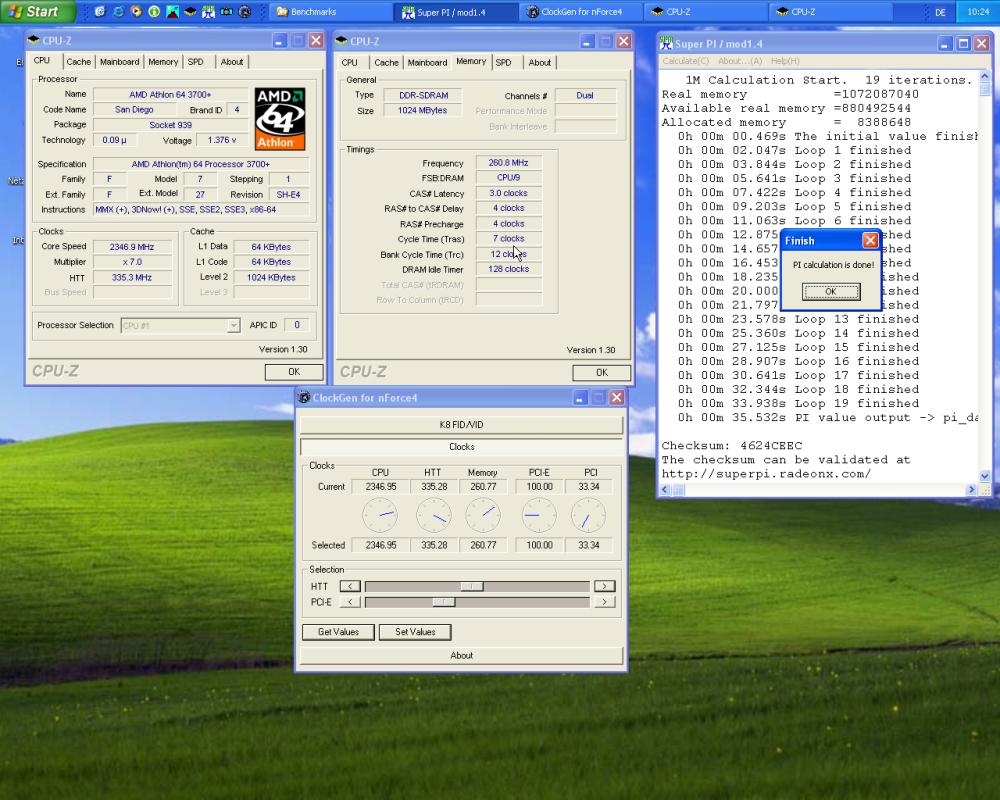
Task: Click OK in left CPU-Z window
Action: click(293, 372)
